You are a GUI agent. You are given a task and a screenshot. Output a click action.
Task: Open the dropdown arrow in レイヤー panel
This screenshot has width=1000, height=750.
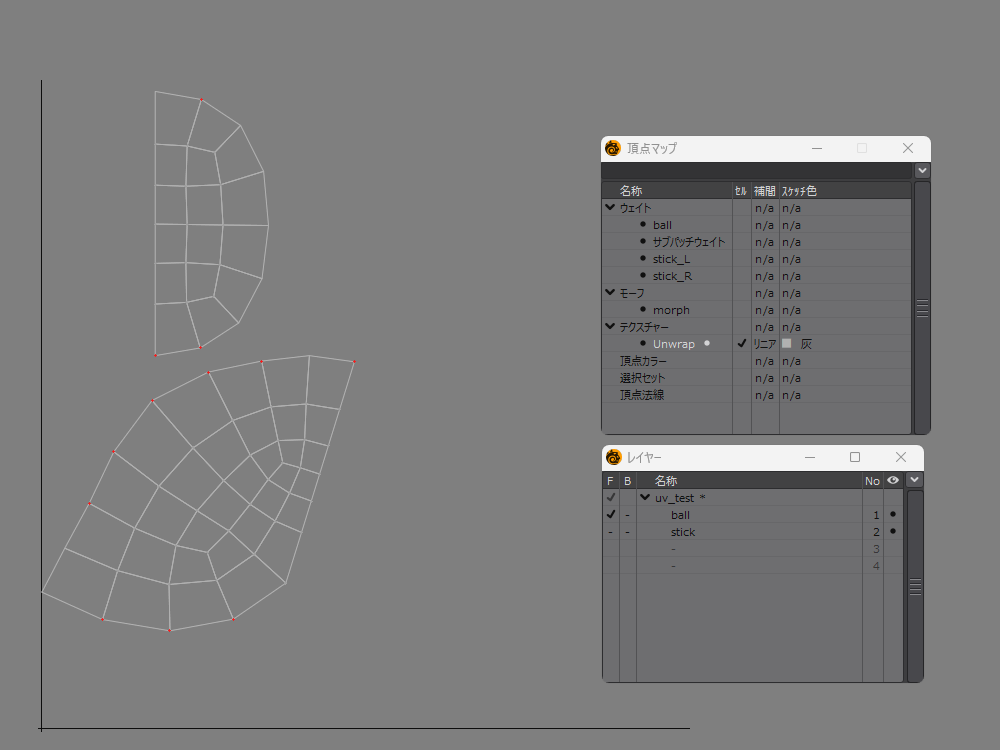(914, 481)
